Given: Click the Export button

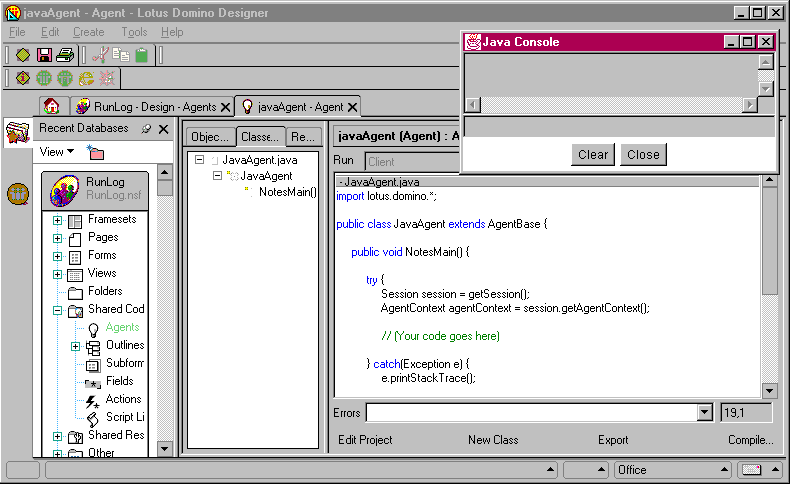Looking at the screenshot, I should click(613, 440).
